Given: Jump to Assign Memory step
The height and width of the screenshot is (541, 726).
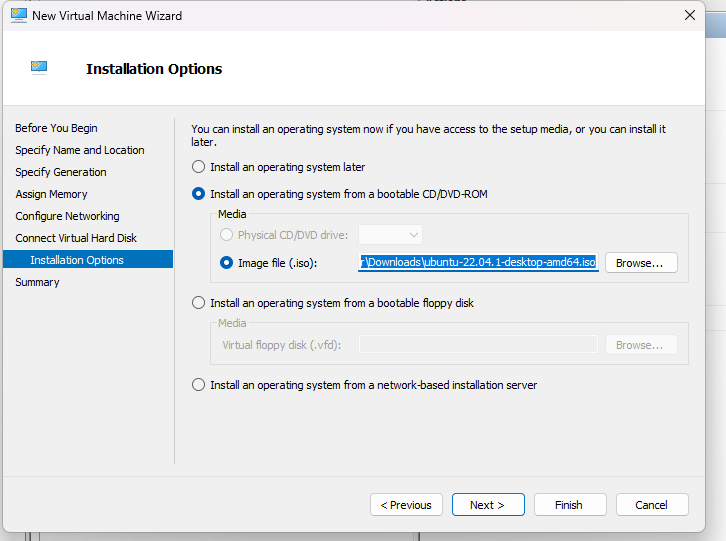Looking at the screenshot, I should pos(51,194).
